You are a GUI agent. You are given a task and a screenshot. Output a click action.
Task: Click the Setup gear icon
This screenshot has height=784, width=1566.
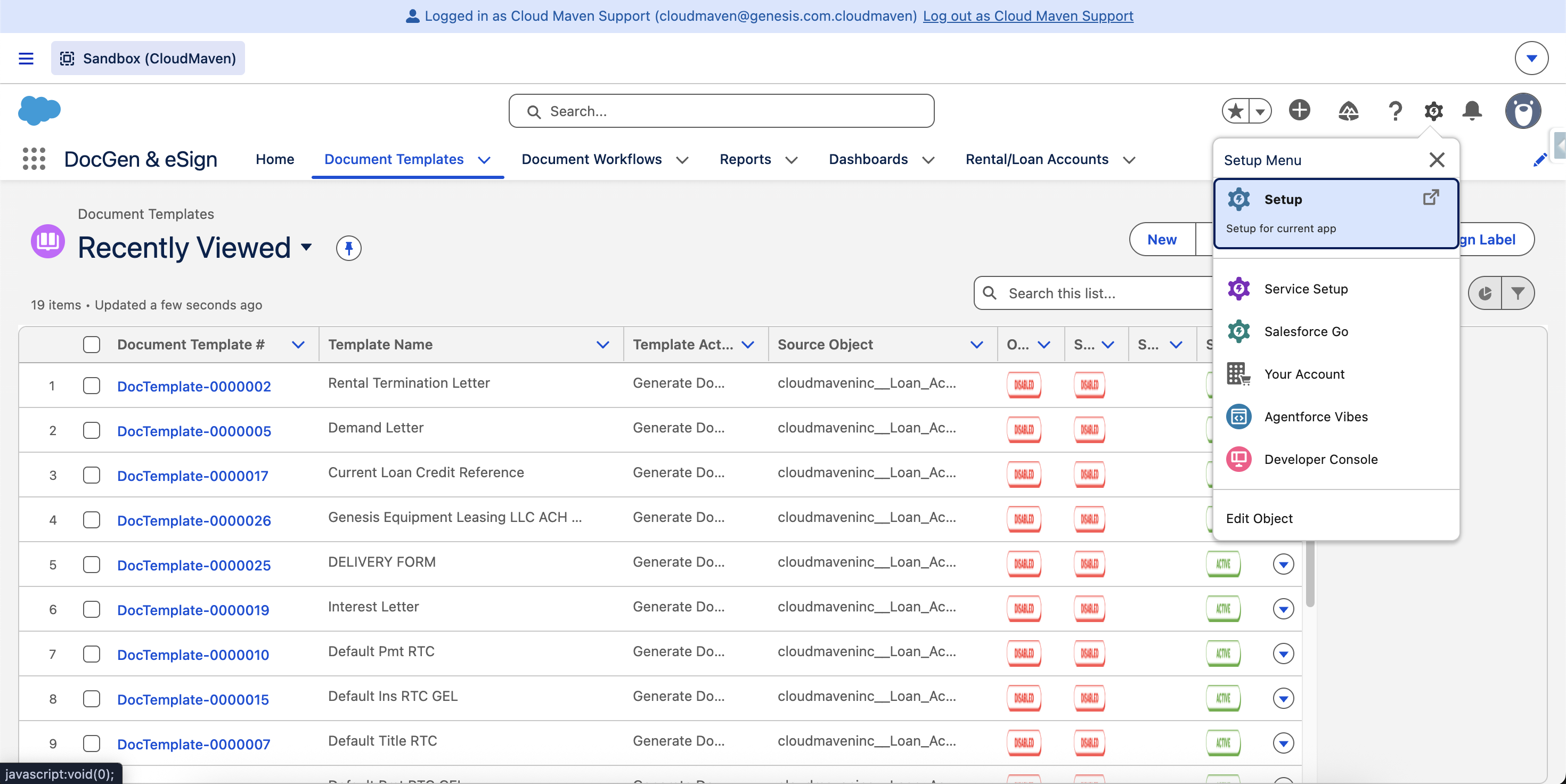click(x=1433, y=111)
